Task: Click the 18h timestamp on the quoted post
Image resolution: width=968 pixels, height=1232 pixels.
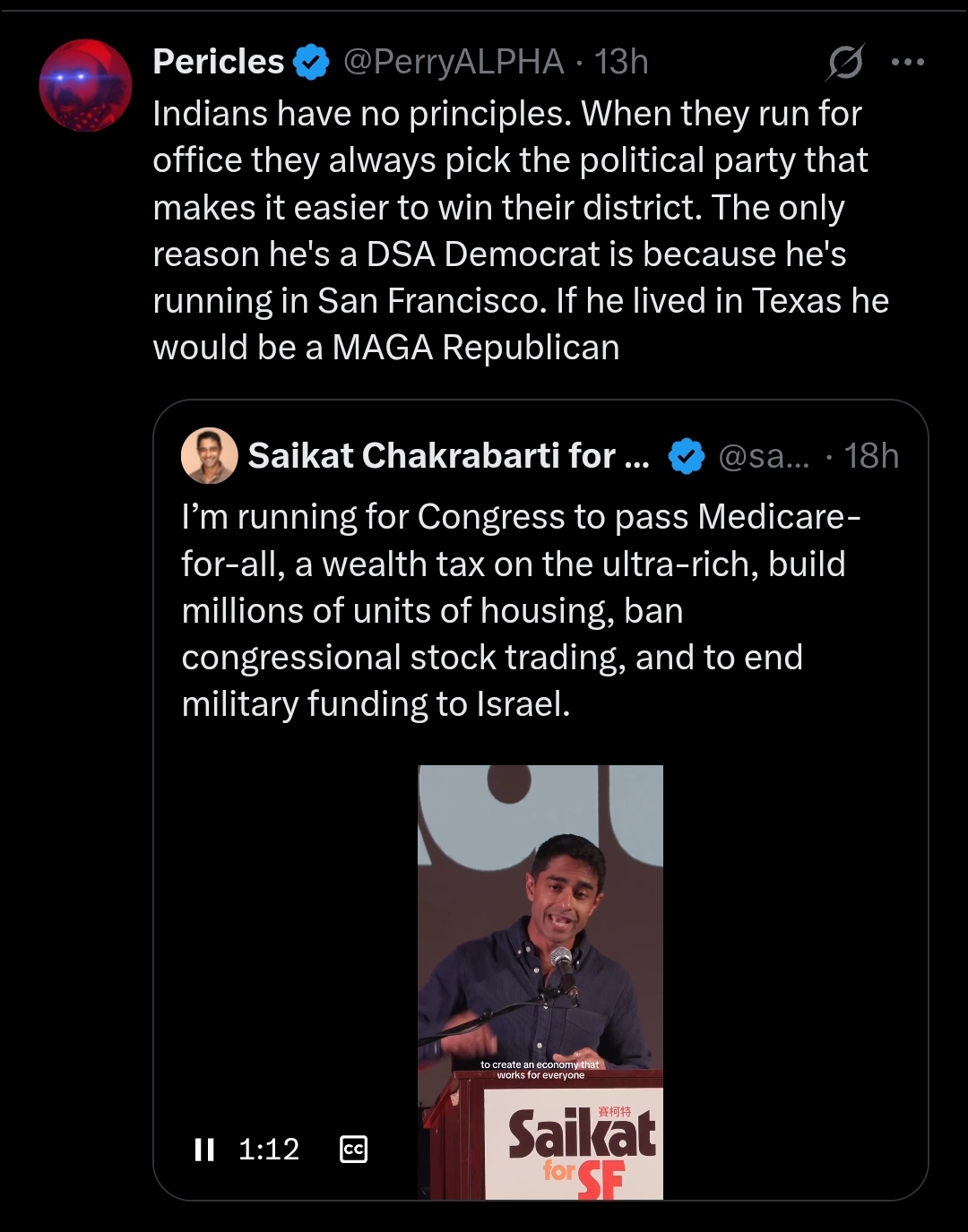Action: coord(871,456)
